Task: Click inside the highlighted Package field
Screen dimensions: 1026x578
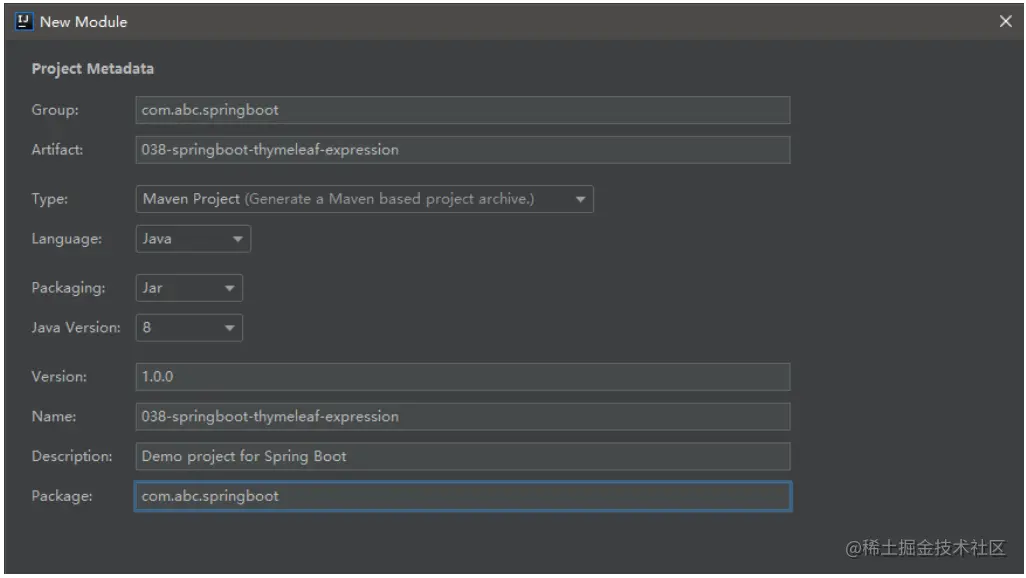Action: [x=463, y=496]
